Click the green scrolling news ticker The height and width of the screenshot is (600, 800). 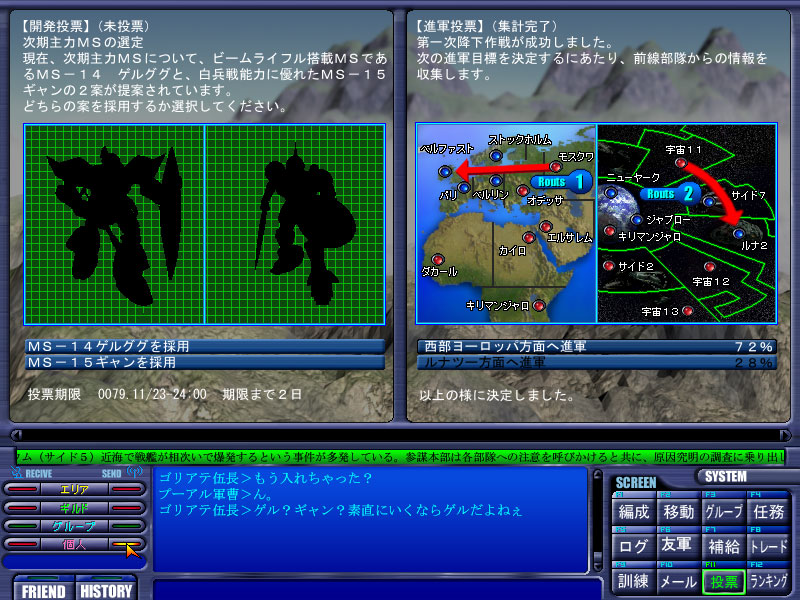coord(400,456)
